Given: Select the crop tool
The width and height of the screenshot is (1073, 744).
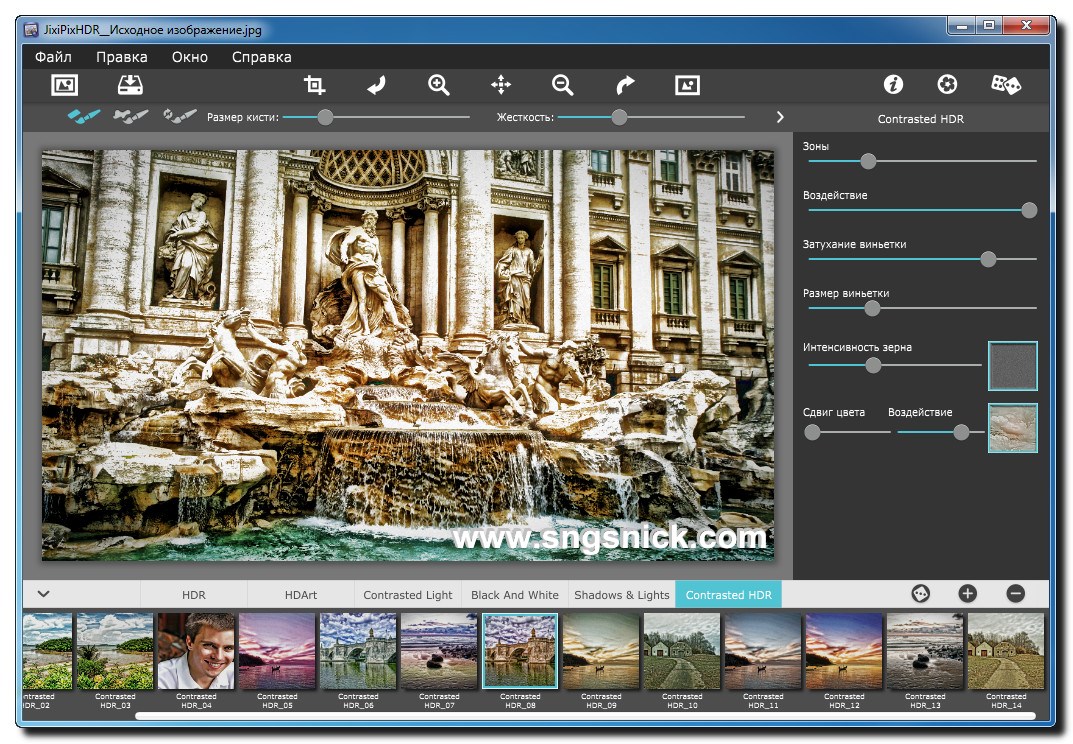Looking at the screenshot, I should click(314, 85).
